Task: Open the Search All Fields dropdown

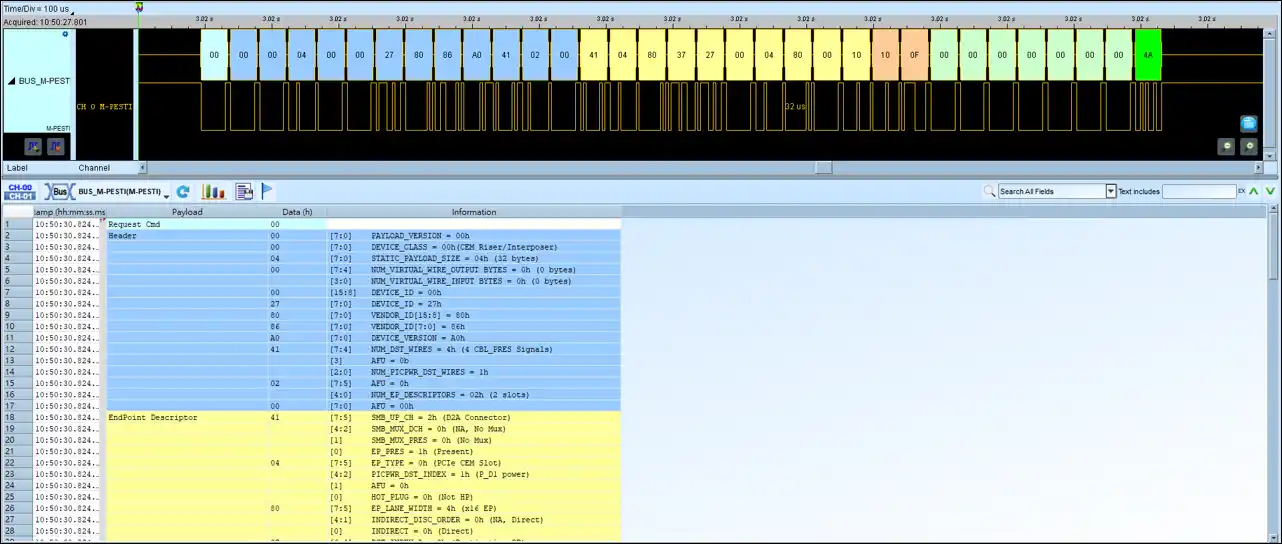Action: (1110, 191)
